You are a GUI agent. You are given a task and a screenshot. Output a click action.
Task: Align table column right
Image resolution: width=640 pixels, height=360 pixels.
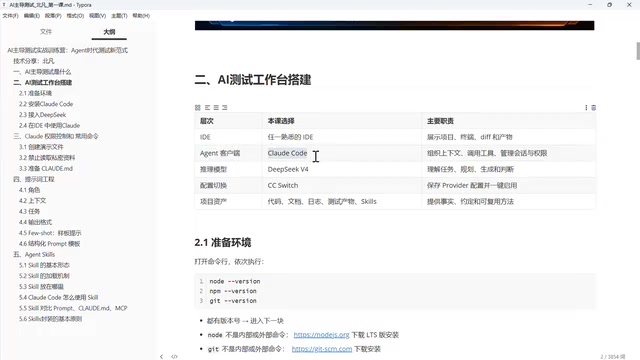coord(224,108)
